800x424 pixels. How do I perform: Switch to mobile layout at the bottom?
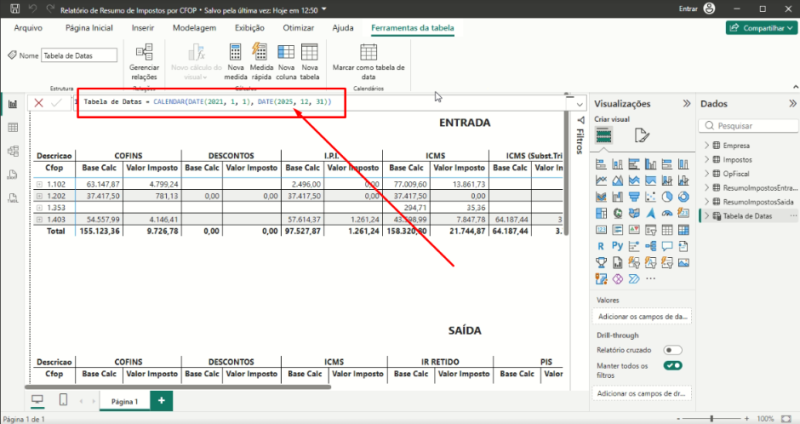[x=63, y=400]
